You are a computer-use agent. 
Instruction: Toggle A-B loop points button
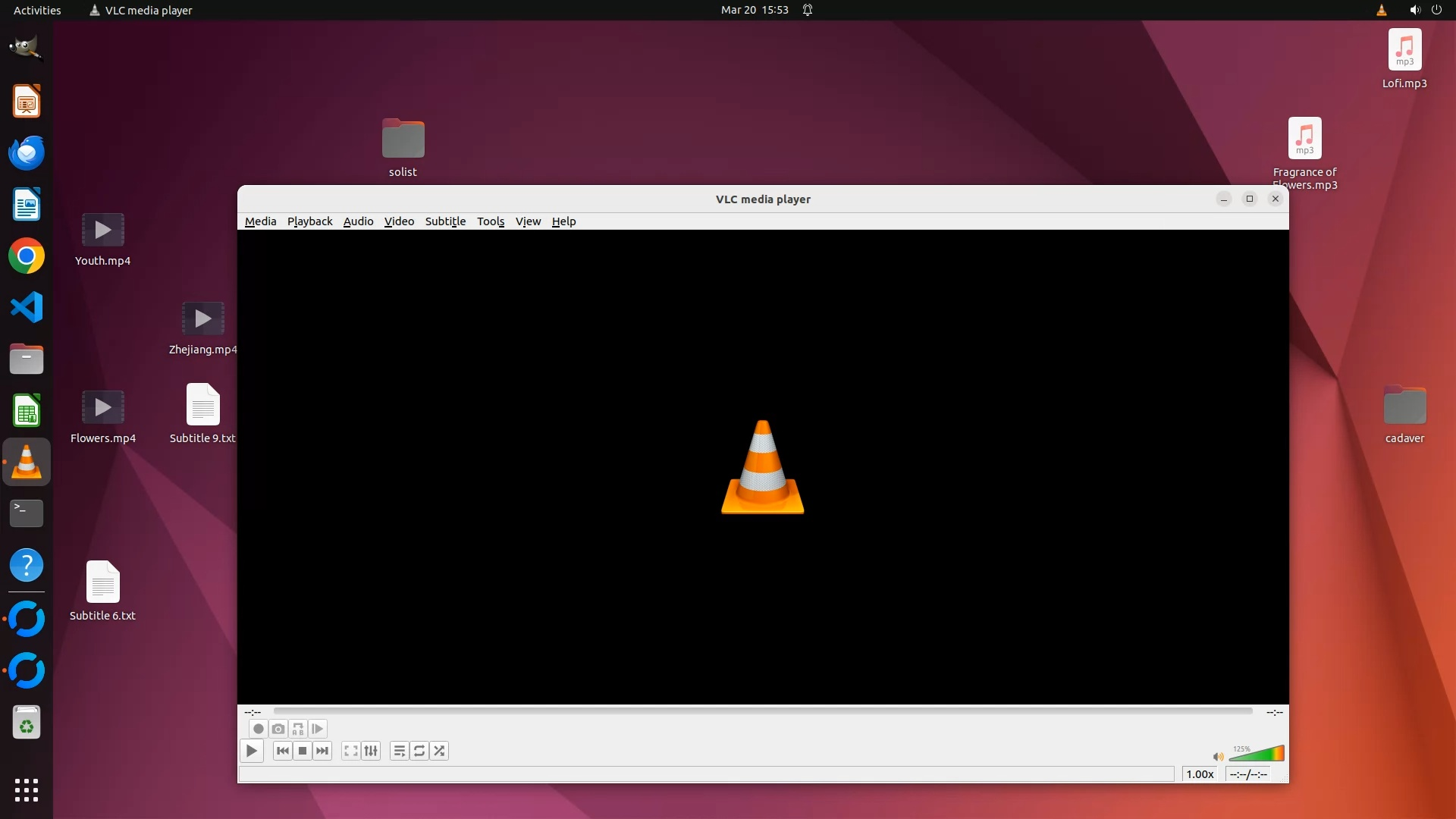pos(298,729)
